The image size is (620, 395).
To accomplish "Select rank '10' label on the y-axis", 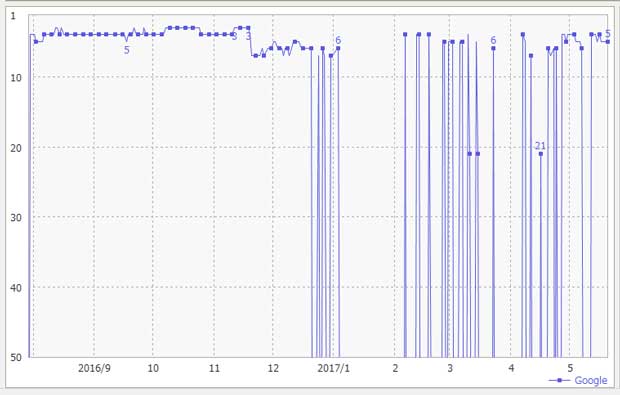I will pos(16,77).
